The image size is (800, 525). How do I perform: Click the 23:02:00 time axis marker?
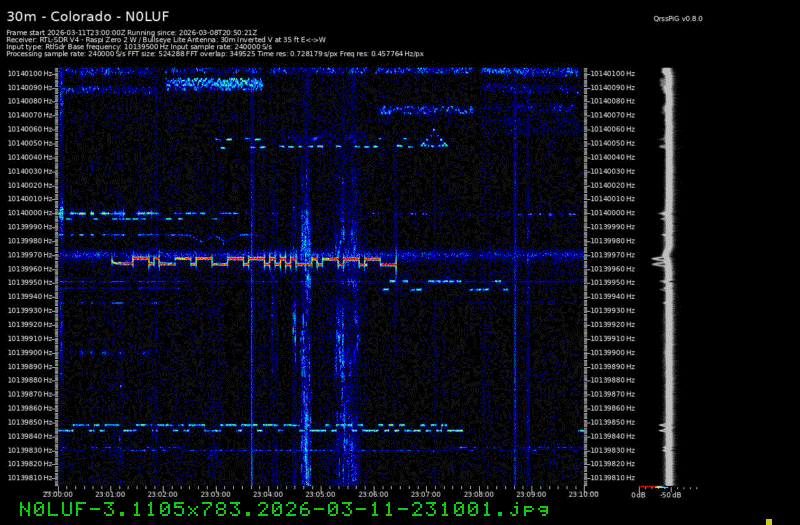(163, 493)
